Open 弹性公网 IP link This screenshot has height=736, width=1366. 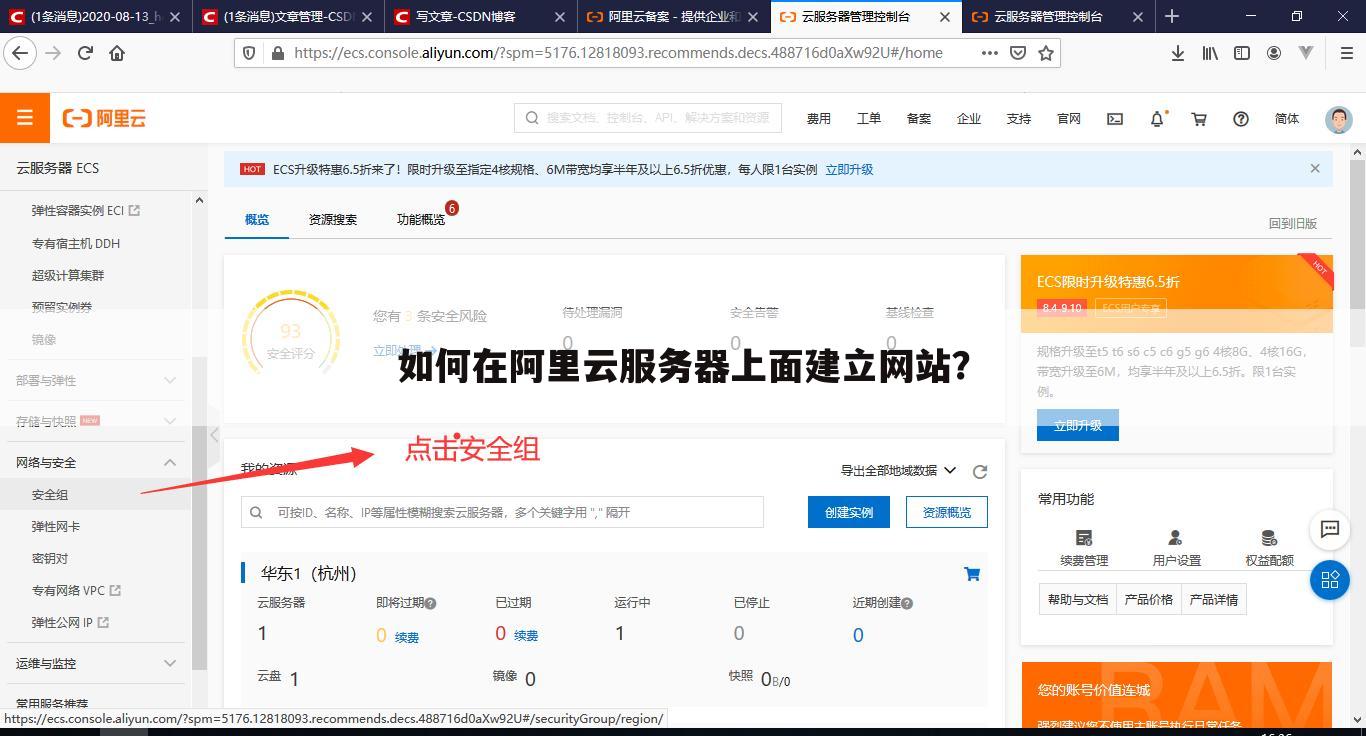click(x=70, y=622)
